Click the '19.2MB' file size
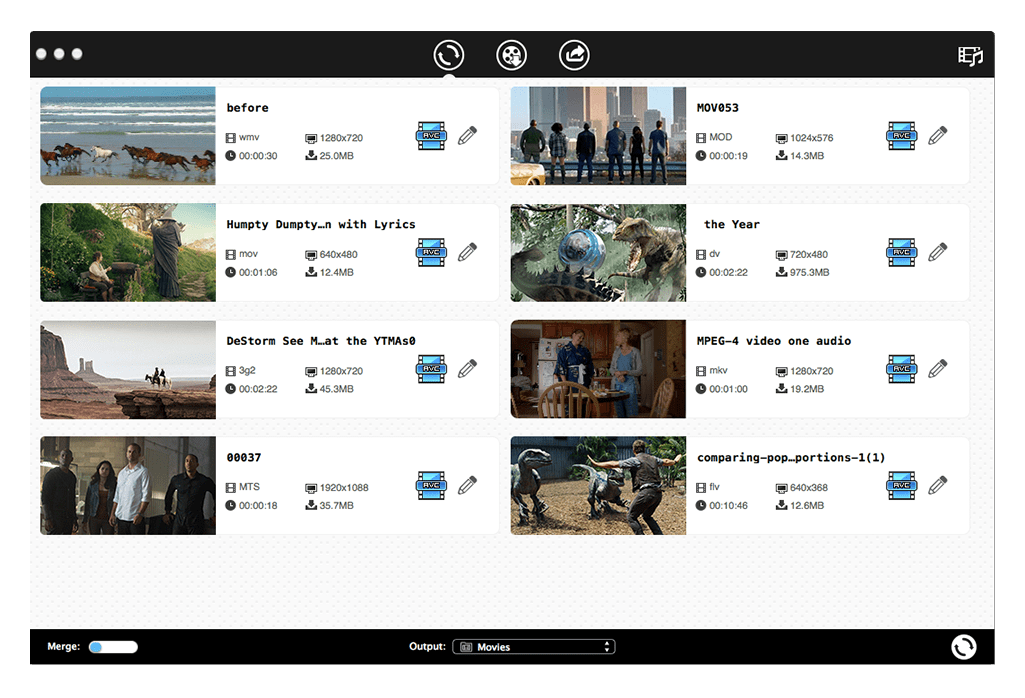1025x698 pixels. click(807, 389)
